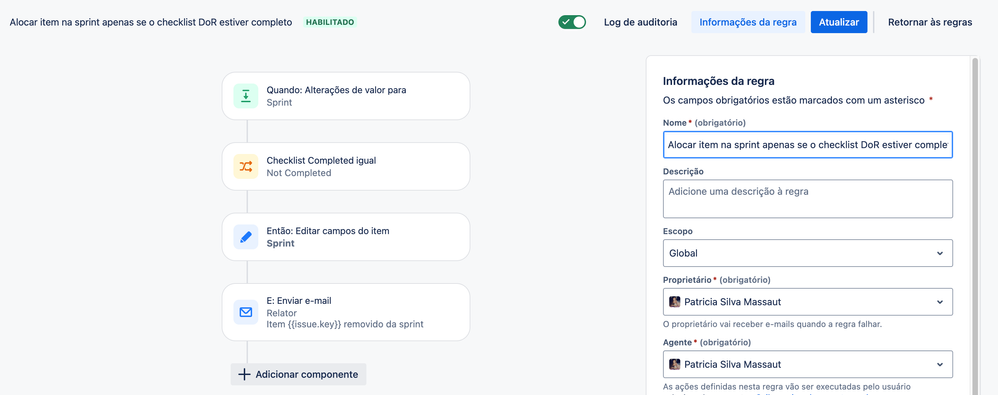
Task: Click Patricia avatar in Agente field
Action: pyautogui.click(x=675, y=364)
